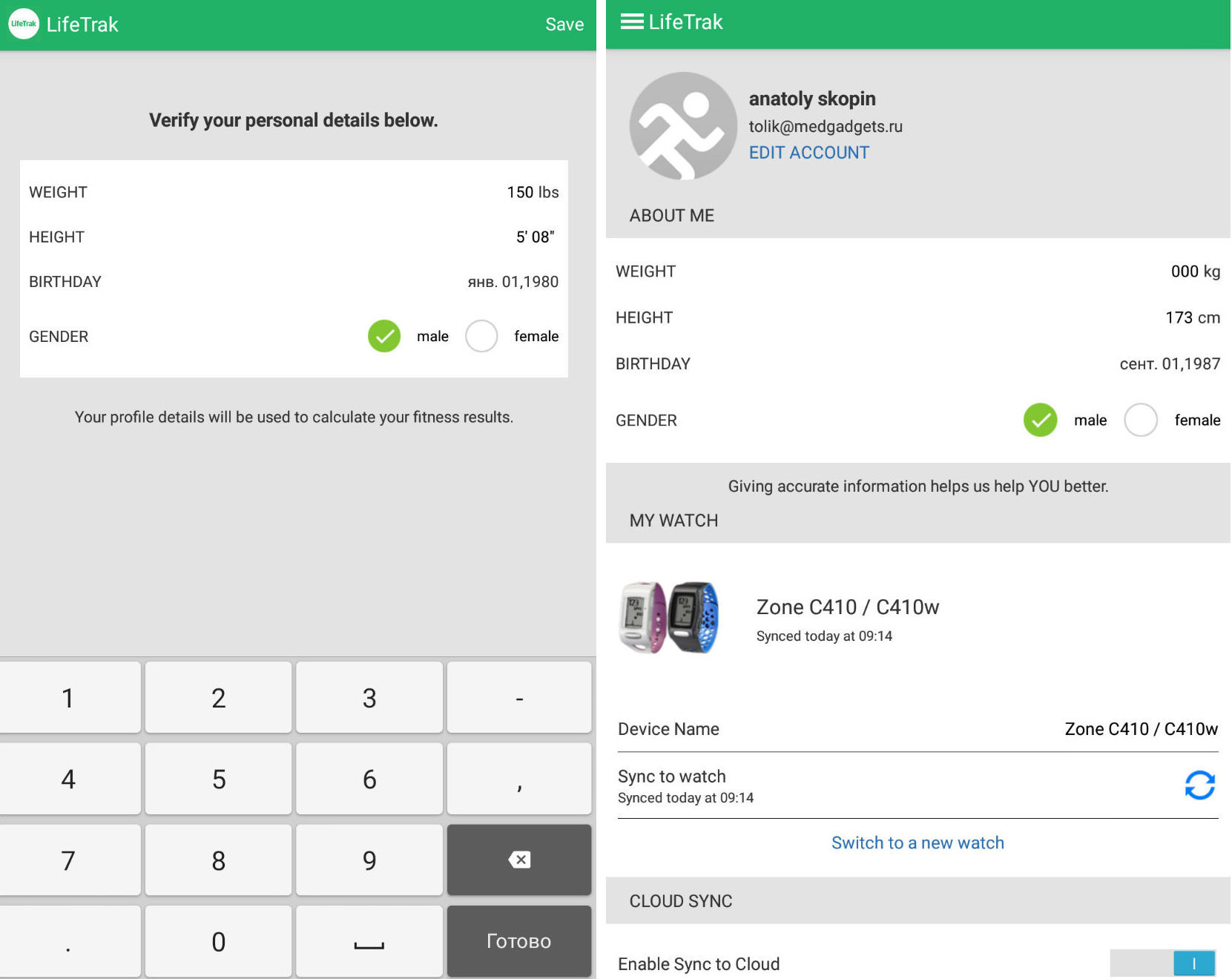Tap the minus key on keypad
This screenshot has width=1232, height=979.
tap(519, 697)
